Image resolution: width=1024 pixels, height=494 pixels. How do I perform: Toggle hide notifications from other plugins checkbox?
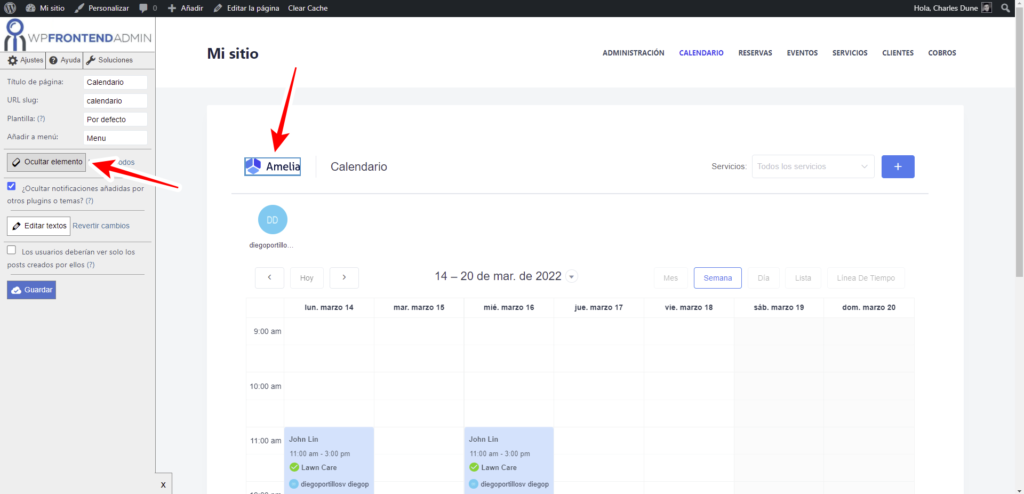11,186
